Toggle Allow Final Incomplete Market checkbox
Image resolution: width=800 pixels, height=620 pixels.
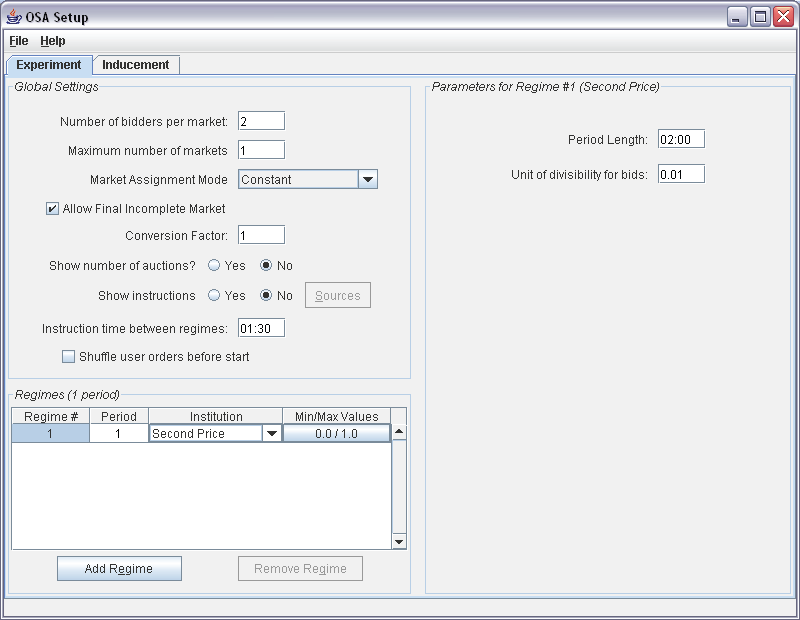53,209
